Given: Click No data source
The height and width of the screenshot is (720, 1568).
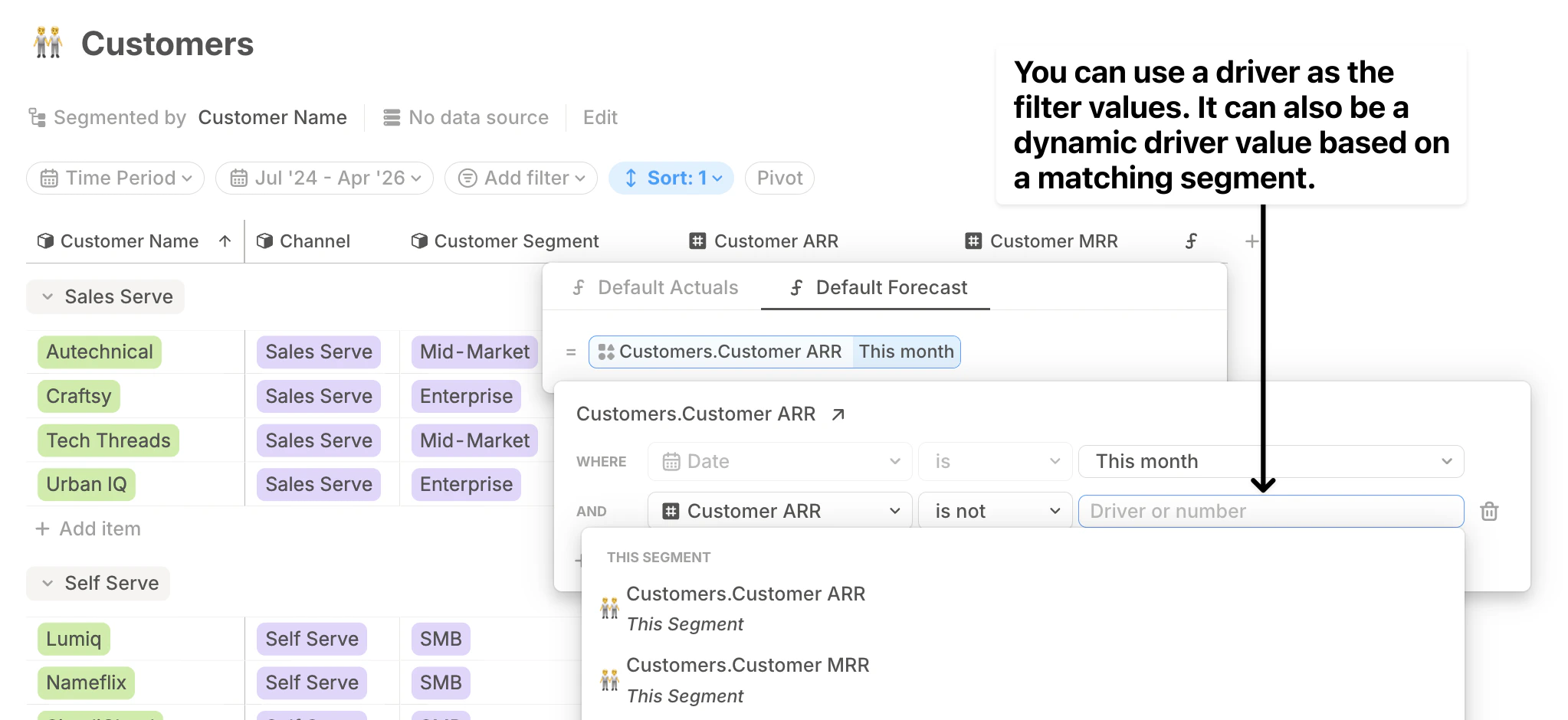Looking at the screenshot, I should [467, 117].
